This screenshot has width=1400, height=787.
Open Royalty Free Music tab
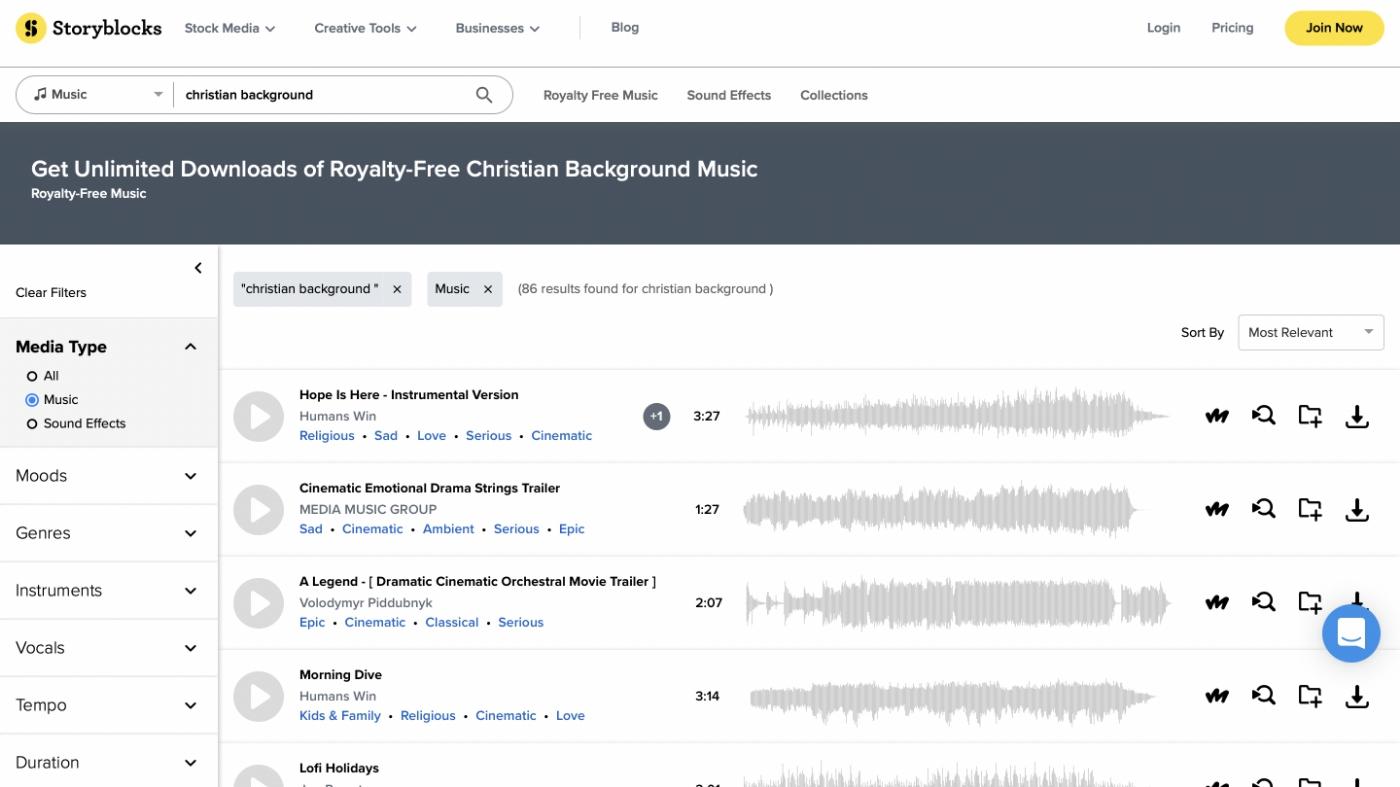click(x=600, y=95)
